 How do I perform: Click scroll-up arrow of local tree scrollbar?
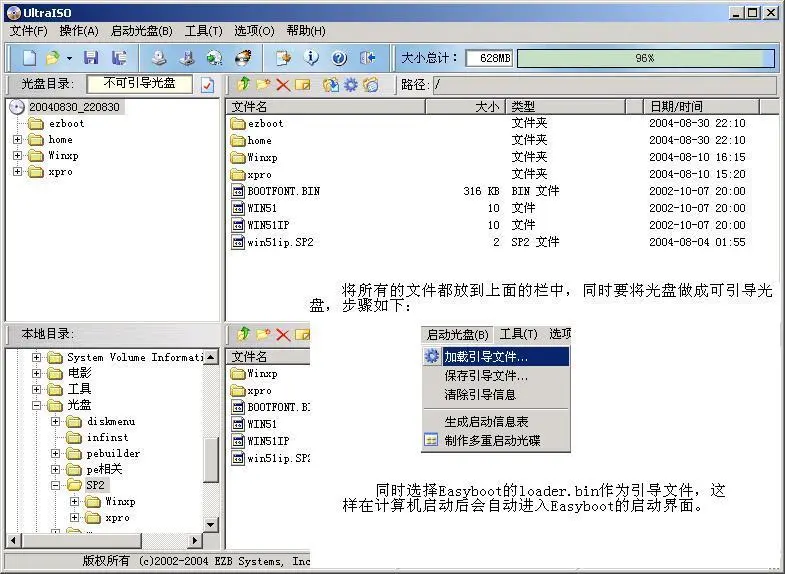[x=211, y=357]
